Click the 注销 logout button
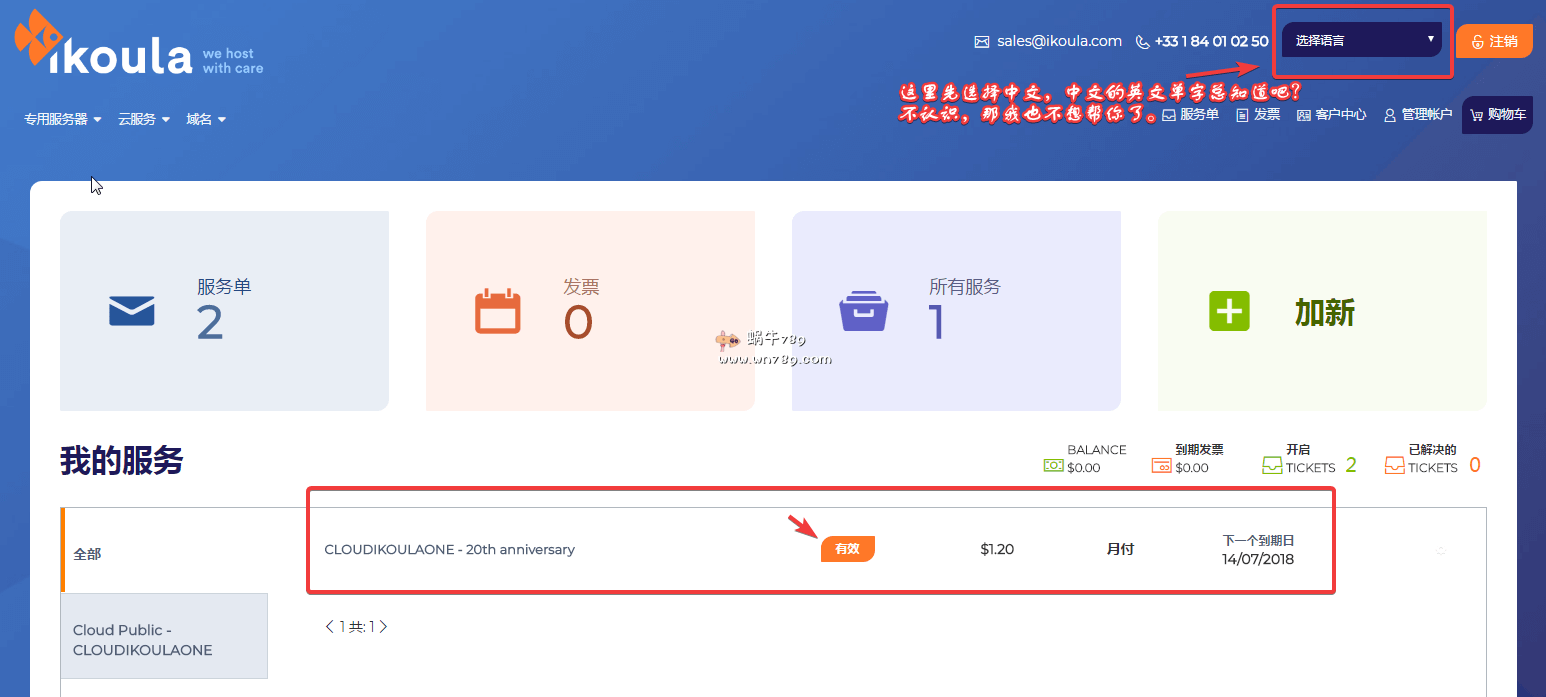Viewport: 1546px width, 697px height. click(x=1494, y=41)
